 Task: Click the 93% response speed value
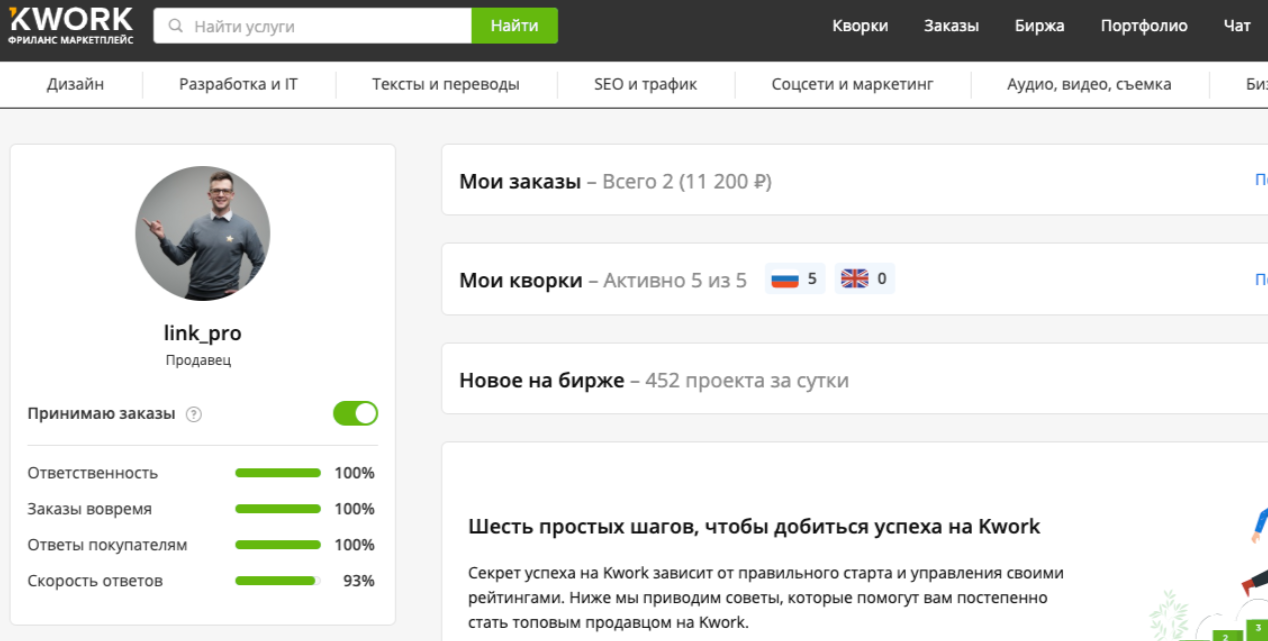pyautogui.click(x=359, y=581)
